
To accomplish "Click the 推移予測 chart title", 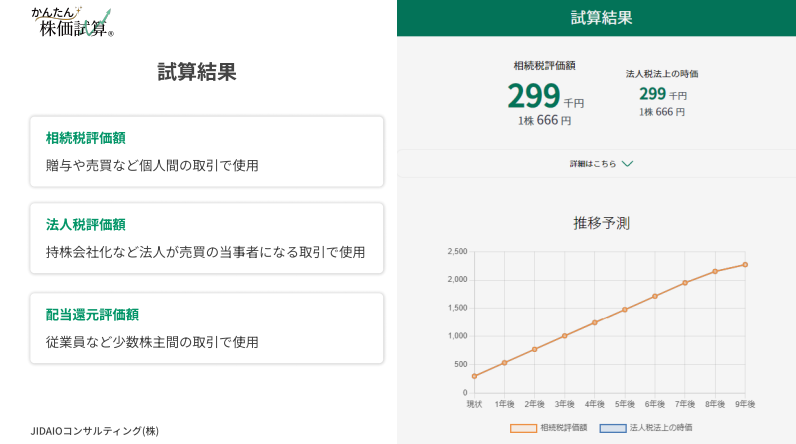I will coord(601,222).
